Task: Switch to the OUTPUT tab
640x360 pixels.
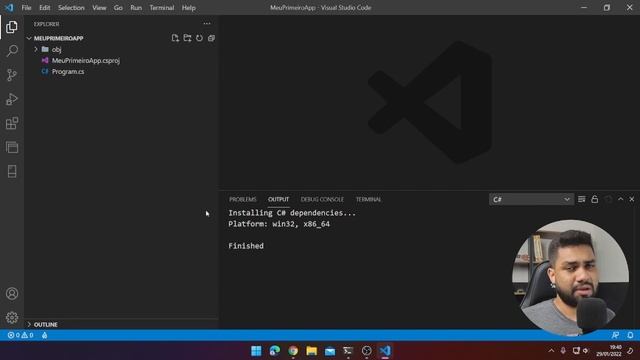Action: 278,199
